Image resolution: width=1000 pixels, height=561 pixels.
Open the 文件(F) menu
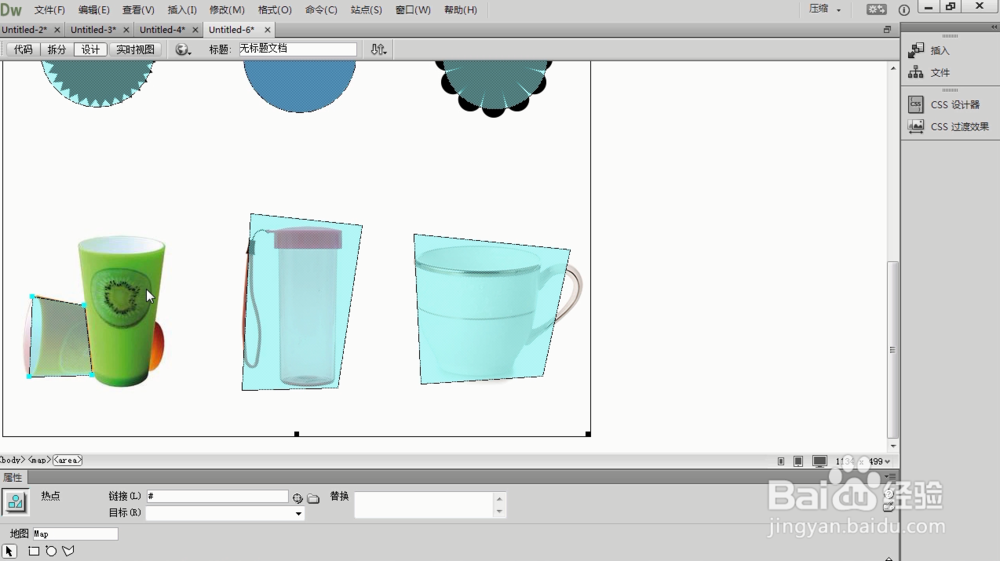pyautogui.click(x=49, y=10)
